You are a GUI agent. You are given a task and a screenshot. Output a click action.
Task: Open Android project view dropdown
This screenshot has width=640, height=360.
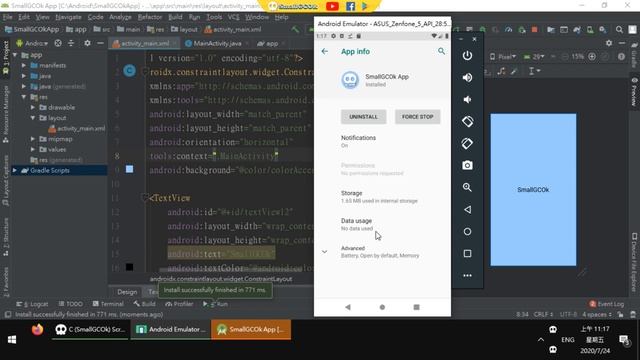(32, 43)
